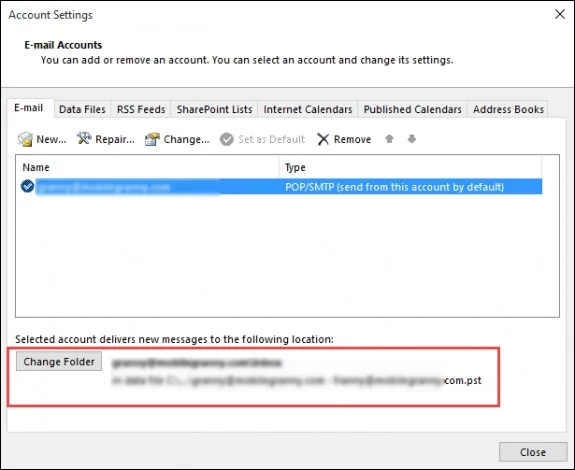
Task: Open the Data Files tab
Action: coord(82,109)
